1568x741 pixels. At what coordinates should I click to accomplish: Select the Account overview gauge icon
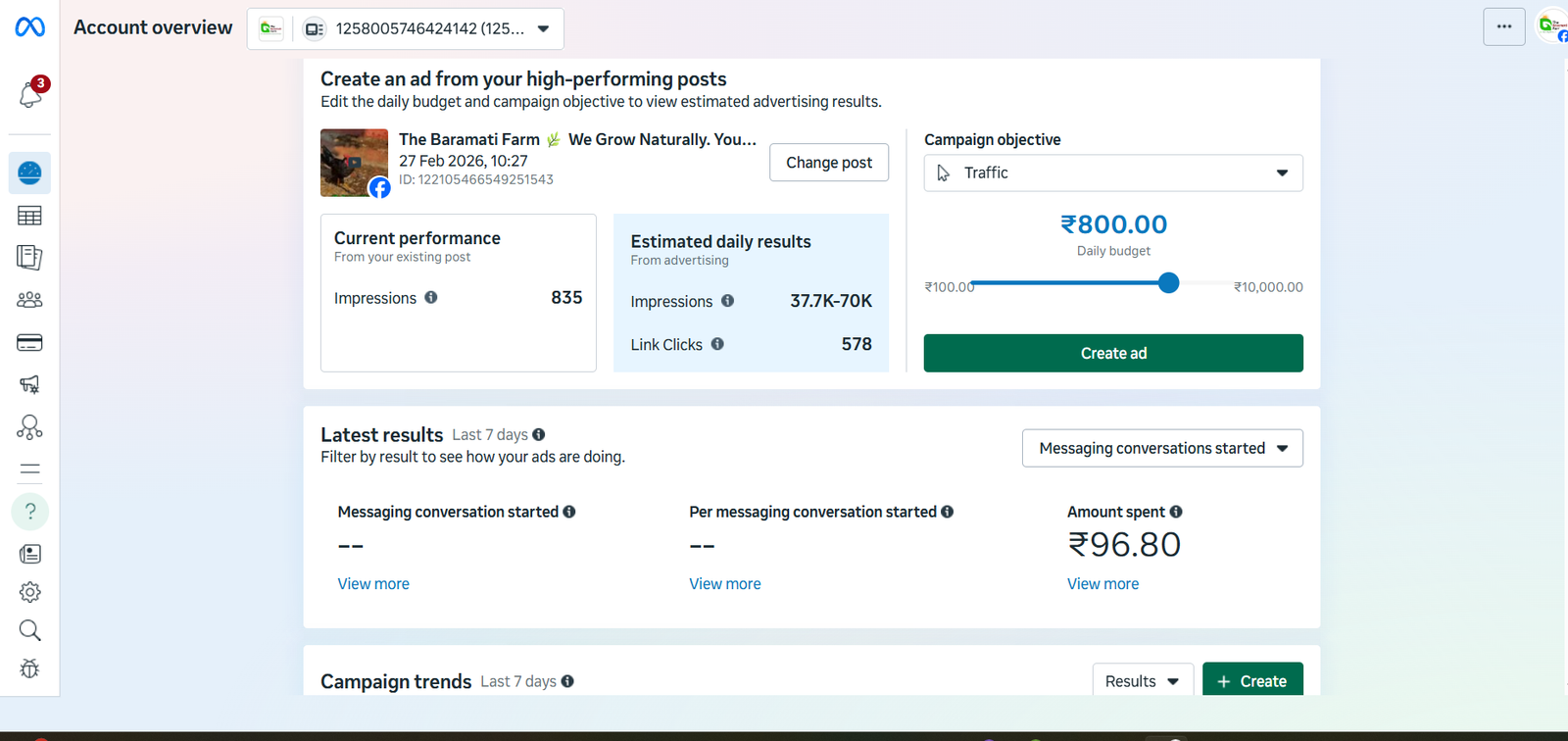coord(29,173)
